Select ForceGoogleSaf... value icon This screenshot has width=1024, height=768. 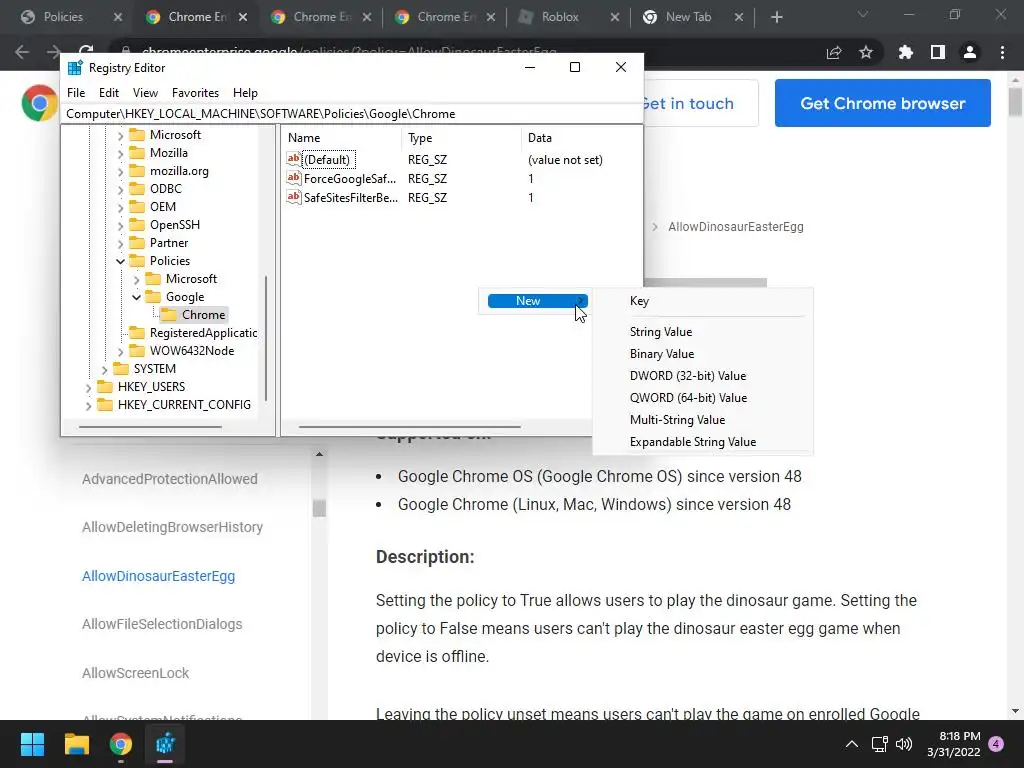pyautogui.click(x=294, y=178)
